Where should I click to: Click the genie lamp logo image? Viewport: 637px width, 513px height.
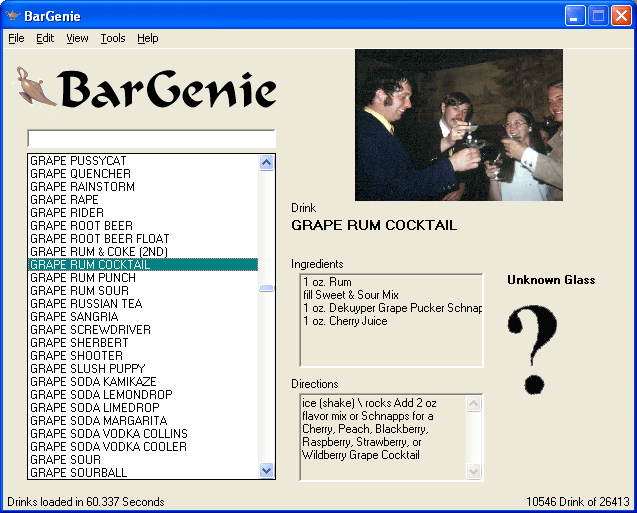tap(35, 87)
